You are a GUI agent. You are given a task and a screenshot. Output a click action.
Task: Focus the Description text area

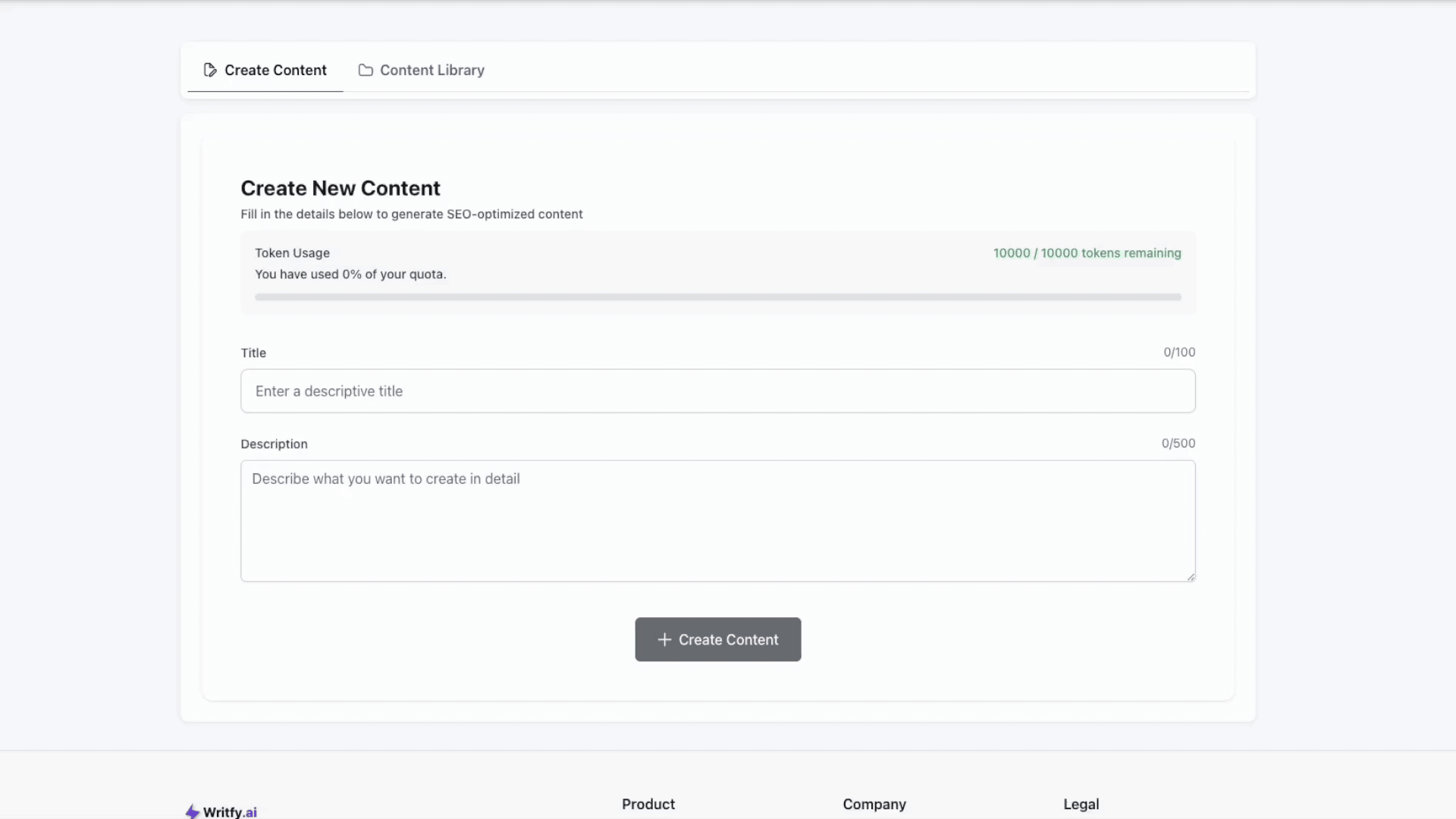click(717, 521)
